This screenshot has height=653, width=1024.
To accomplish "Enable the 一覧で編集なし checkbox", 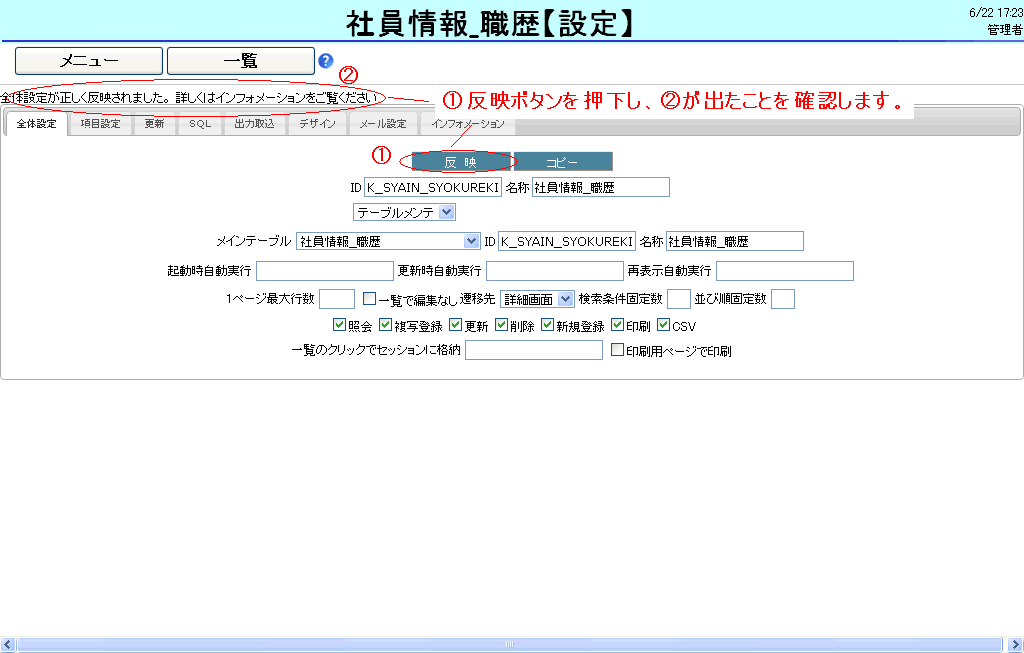I will click(369, 298).
